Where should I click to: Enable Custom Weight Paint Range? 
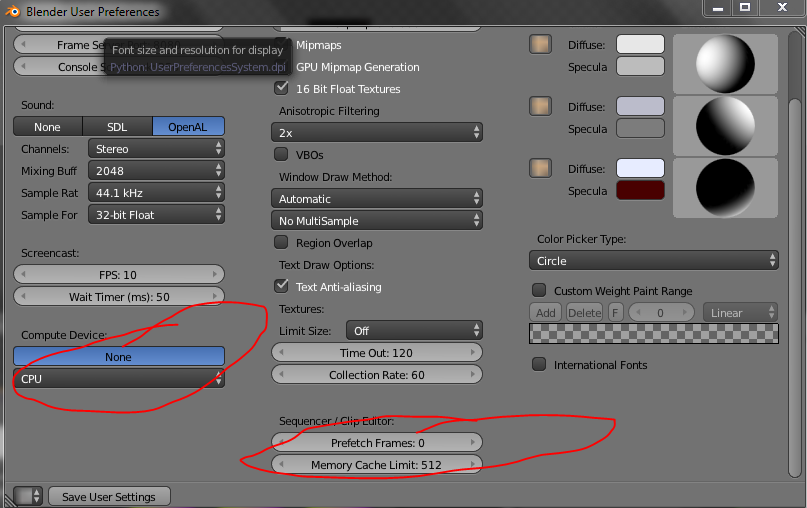[539, 290]
